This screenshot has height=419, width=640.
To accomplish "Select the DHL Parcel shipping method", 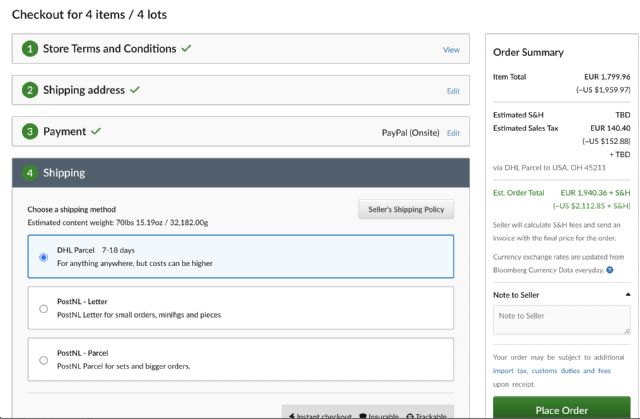I will click(x=43, y=257).
